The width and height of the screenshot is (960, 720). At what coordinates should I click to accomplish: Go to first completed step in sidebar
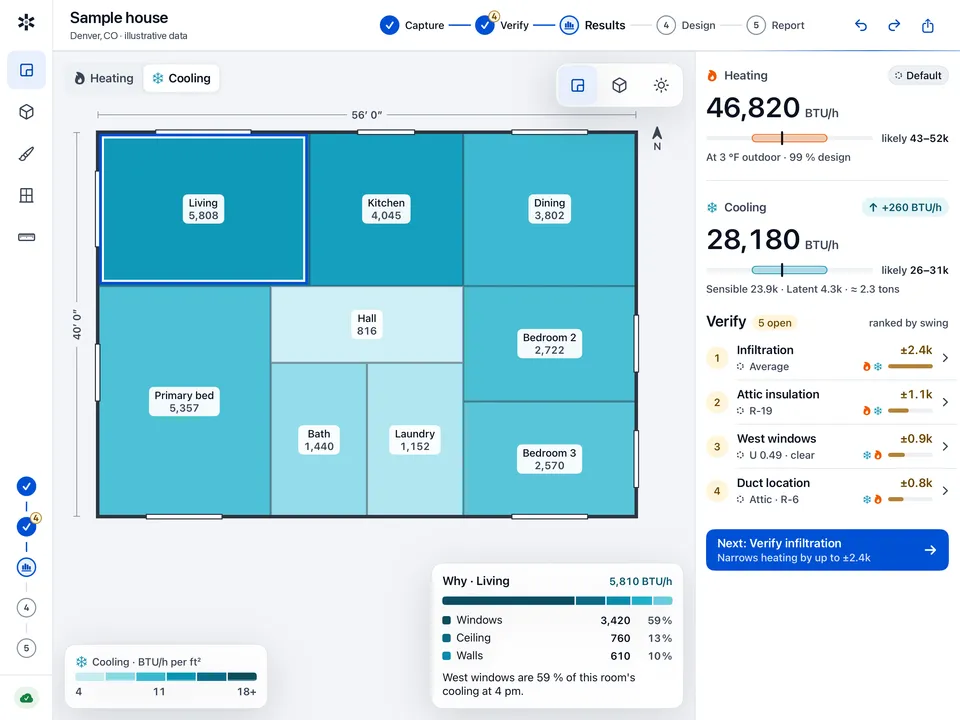[26, 486]
